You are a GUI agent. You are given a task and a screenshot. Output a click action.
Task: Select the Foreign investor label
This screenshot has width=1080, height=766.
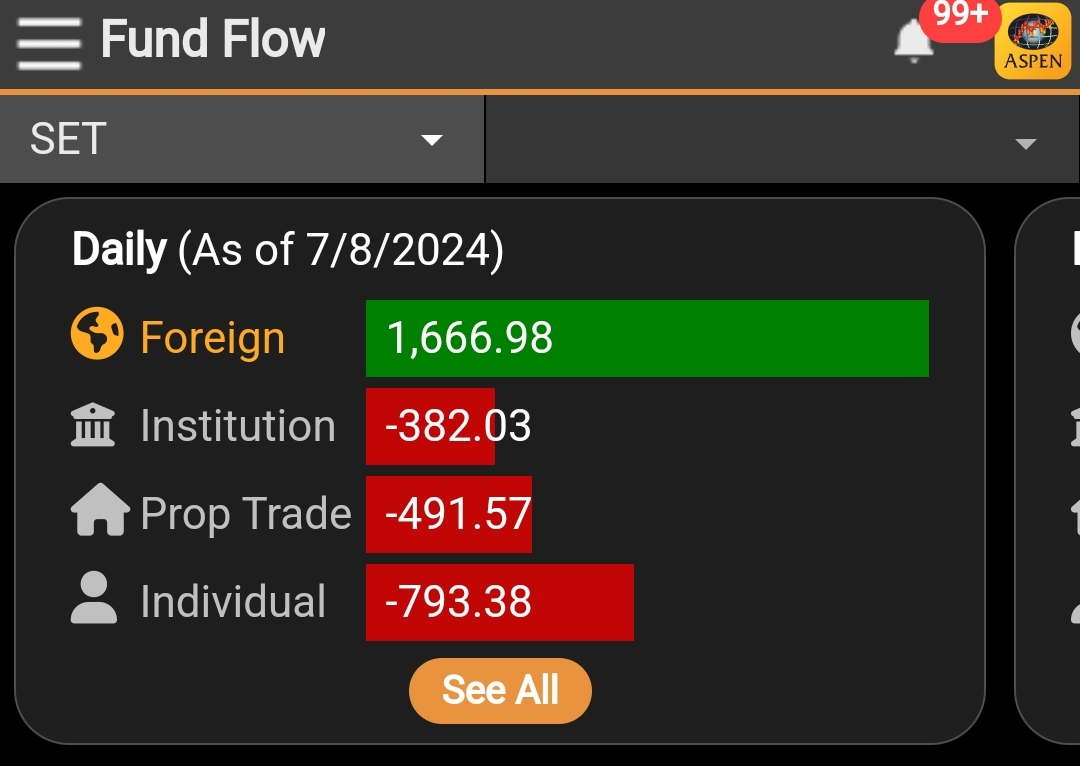(x=212, y=338)
